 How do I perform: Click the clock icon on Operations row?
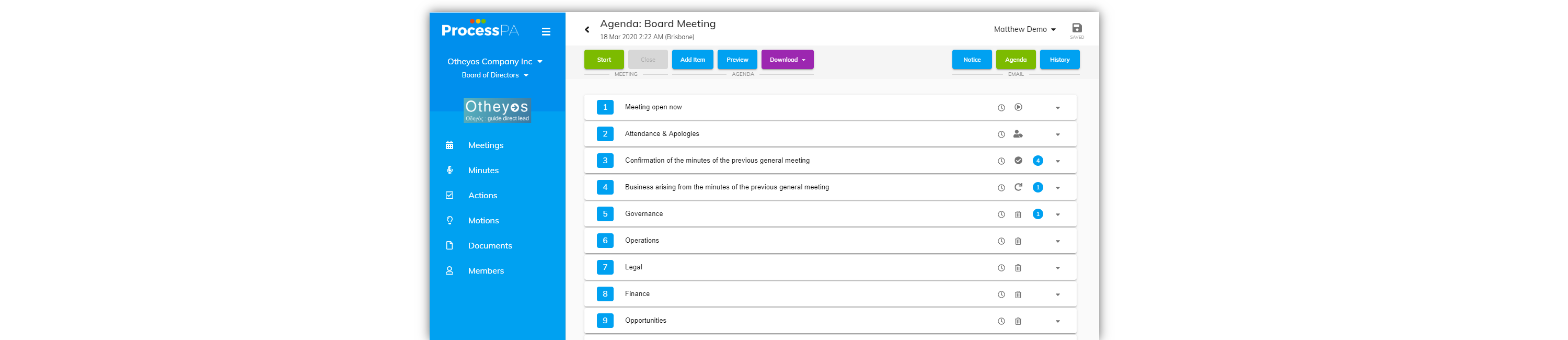coord(1001,241)
